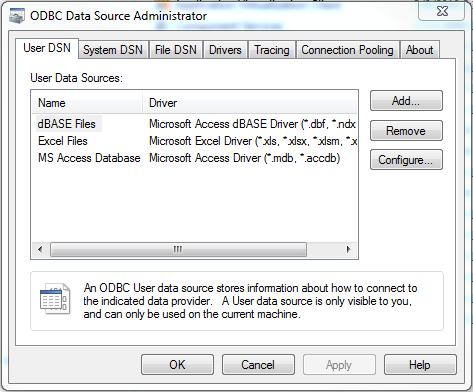This screenshot has width=473, height=392.
Task: Close the ODBC Data Source Administrator window
Action: (x=442, y=11)
